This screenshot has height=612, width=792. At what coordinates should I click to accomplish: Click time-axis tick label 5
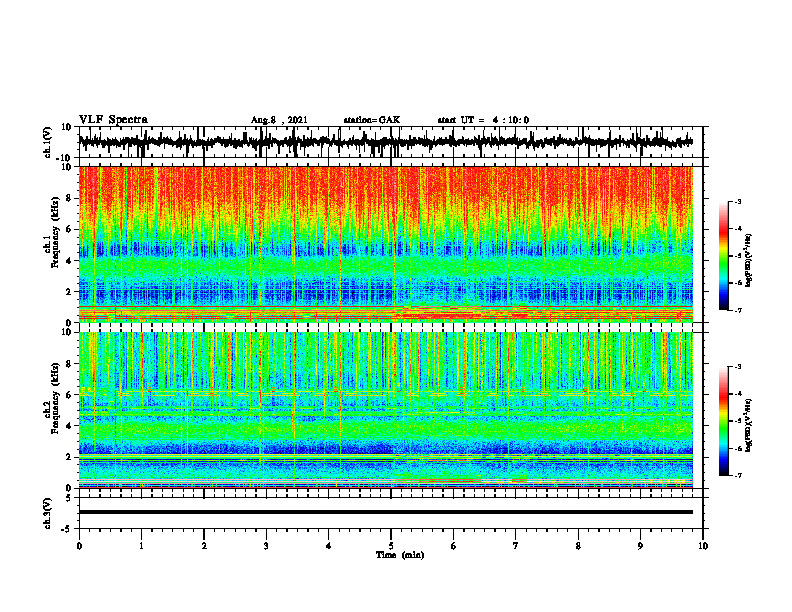tap(391, 546)
